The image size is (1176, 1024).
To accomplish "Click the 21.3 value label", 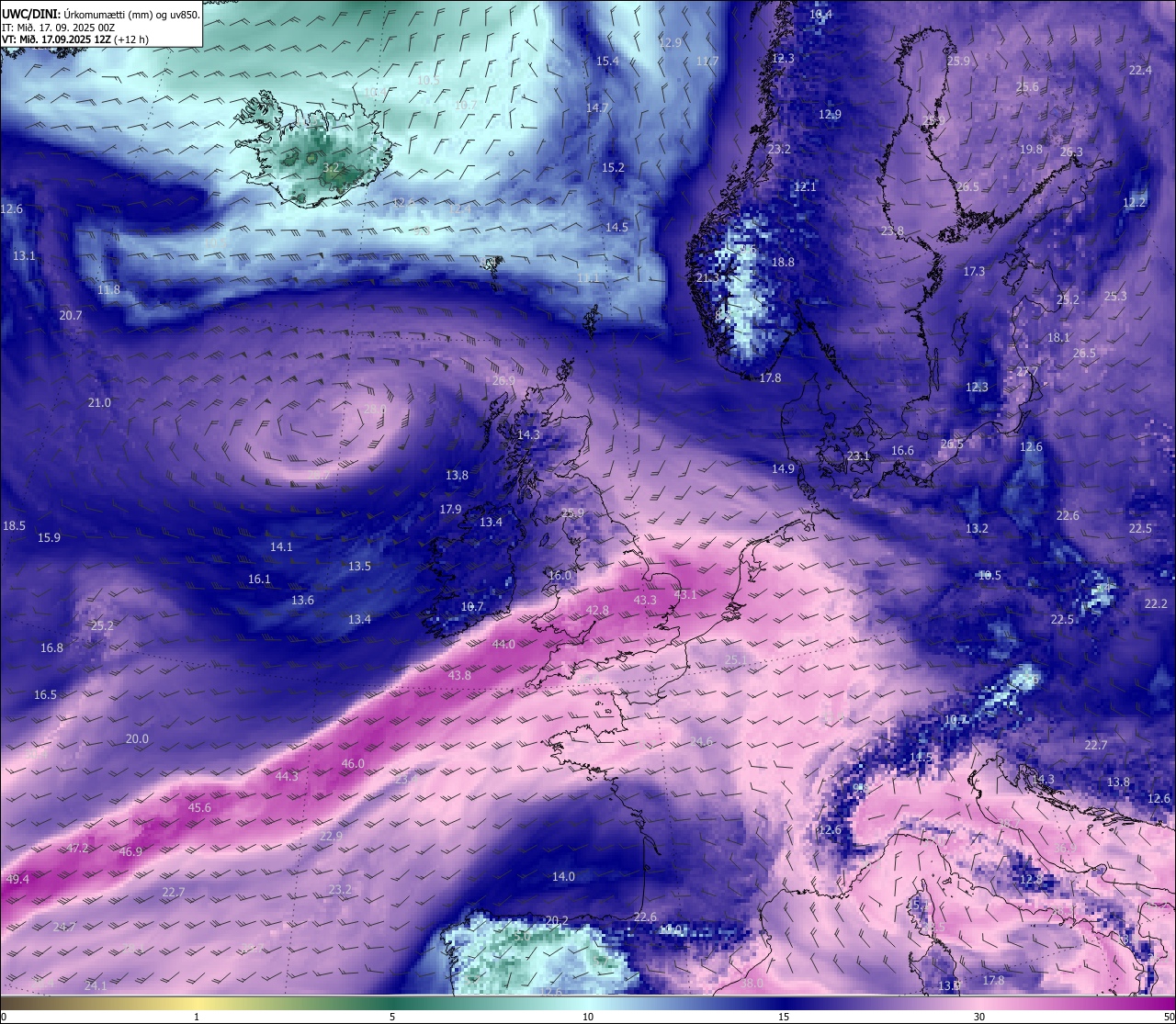I will tap(707, 277).
